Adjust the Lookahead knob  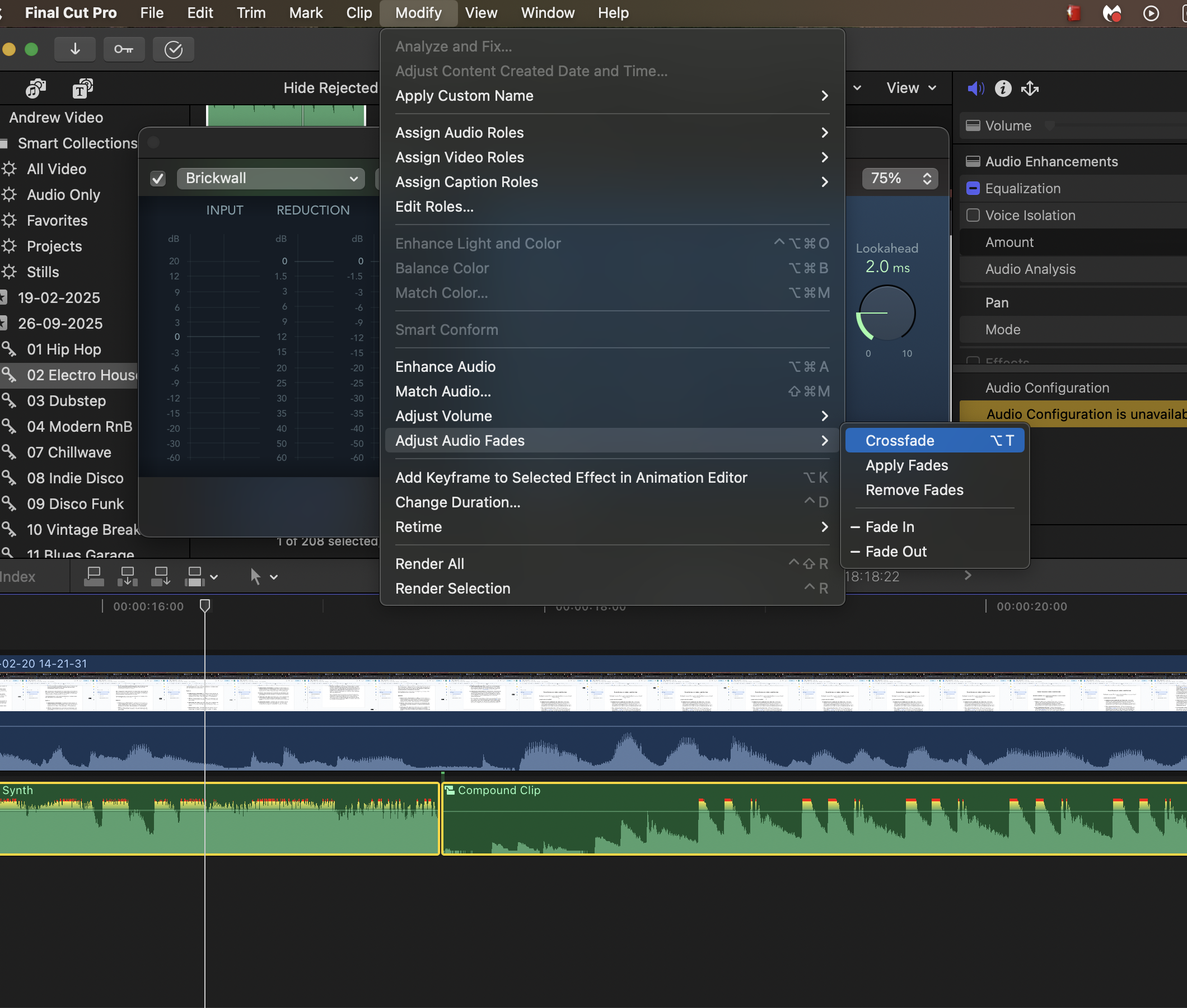(886, 312)
